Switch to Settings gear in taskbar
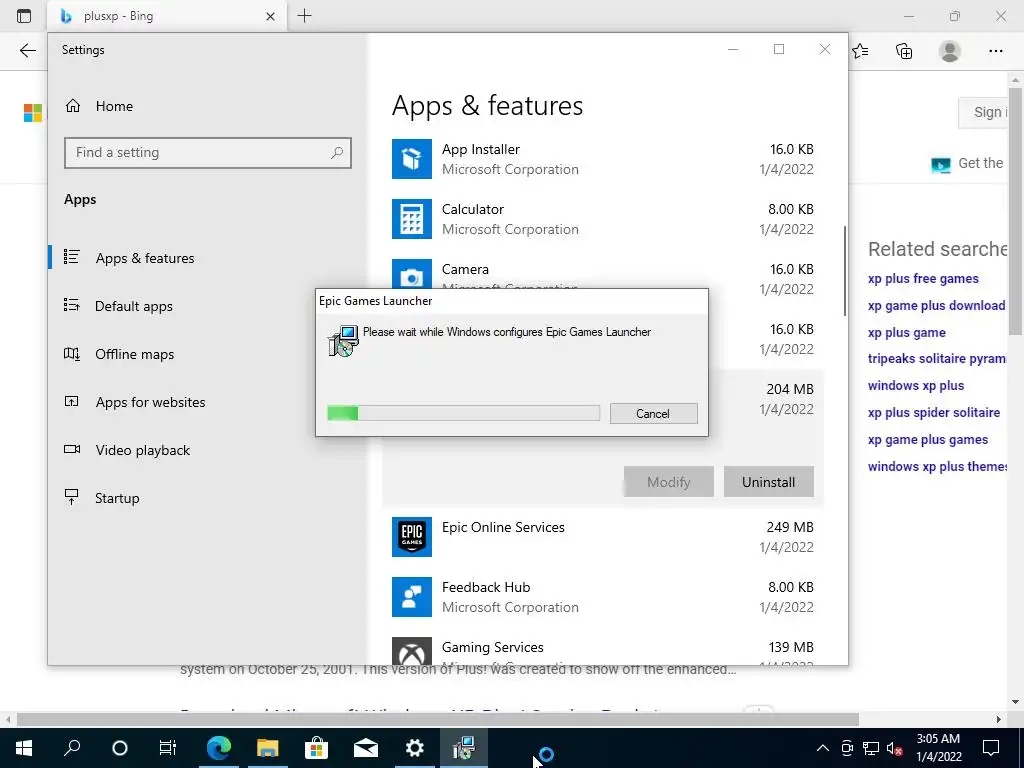The image size is (1024, 768). (x=414, y=748)
